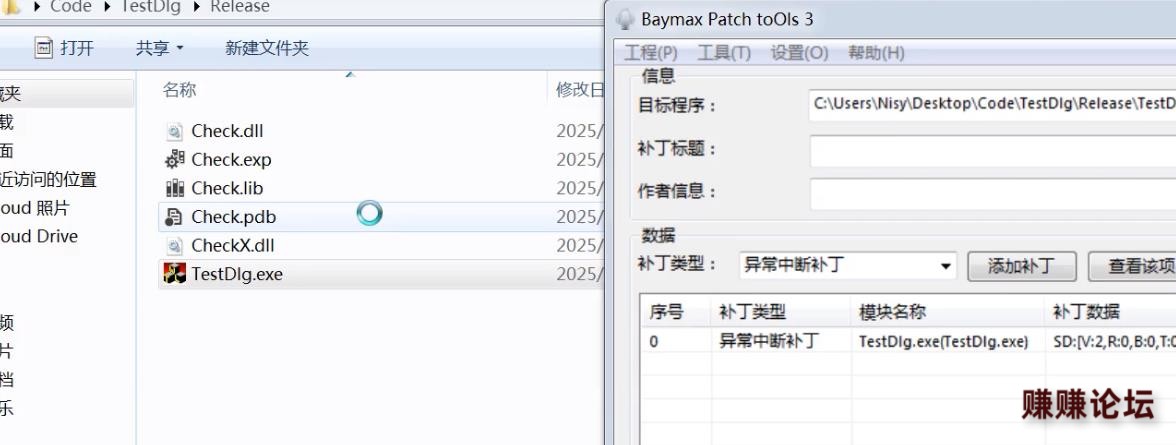This screenshot has height=445, width=1176.
Task: Expand the 共享 dropdown menu
Action: (x=160, y=48)
